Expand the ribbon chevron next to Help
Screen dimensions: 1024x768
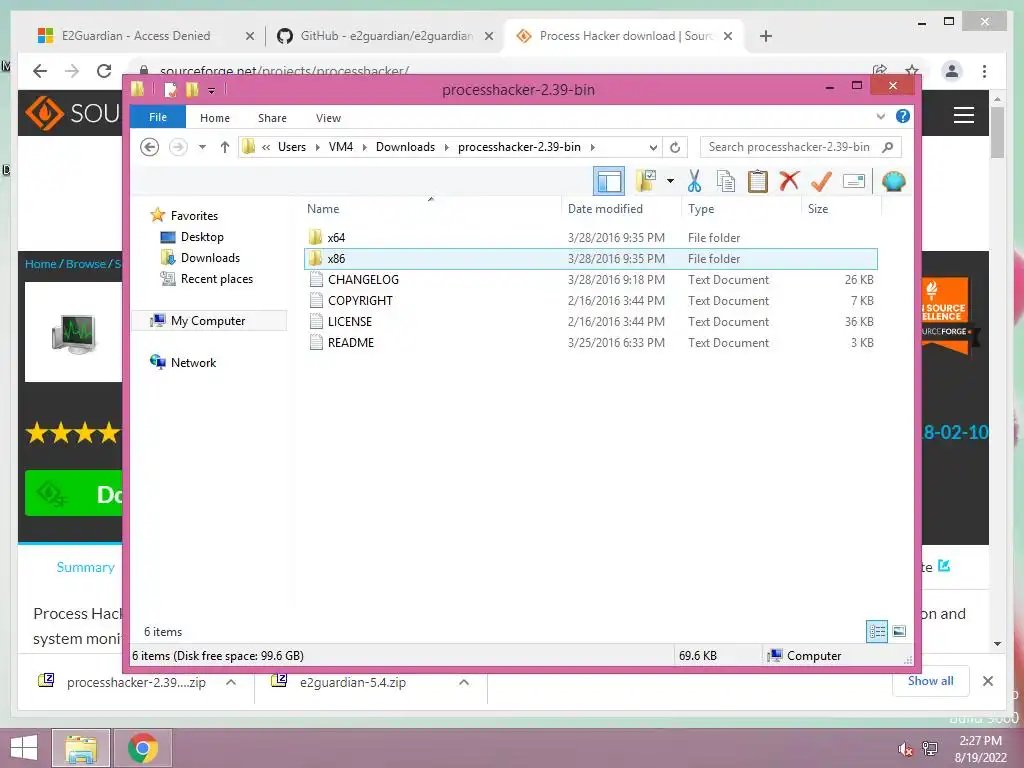880,116
